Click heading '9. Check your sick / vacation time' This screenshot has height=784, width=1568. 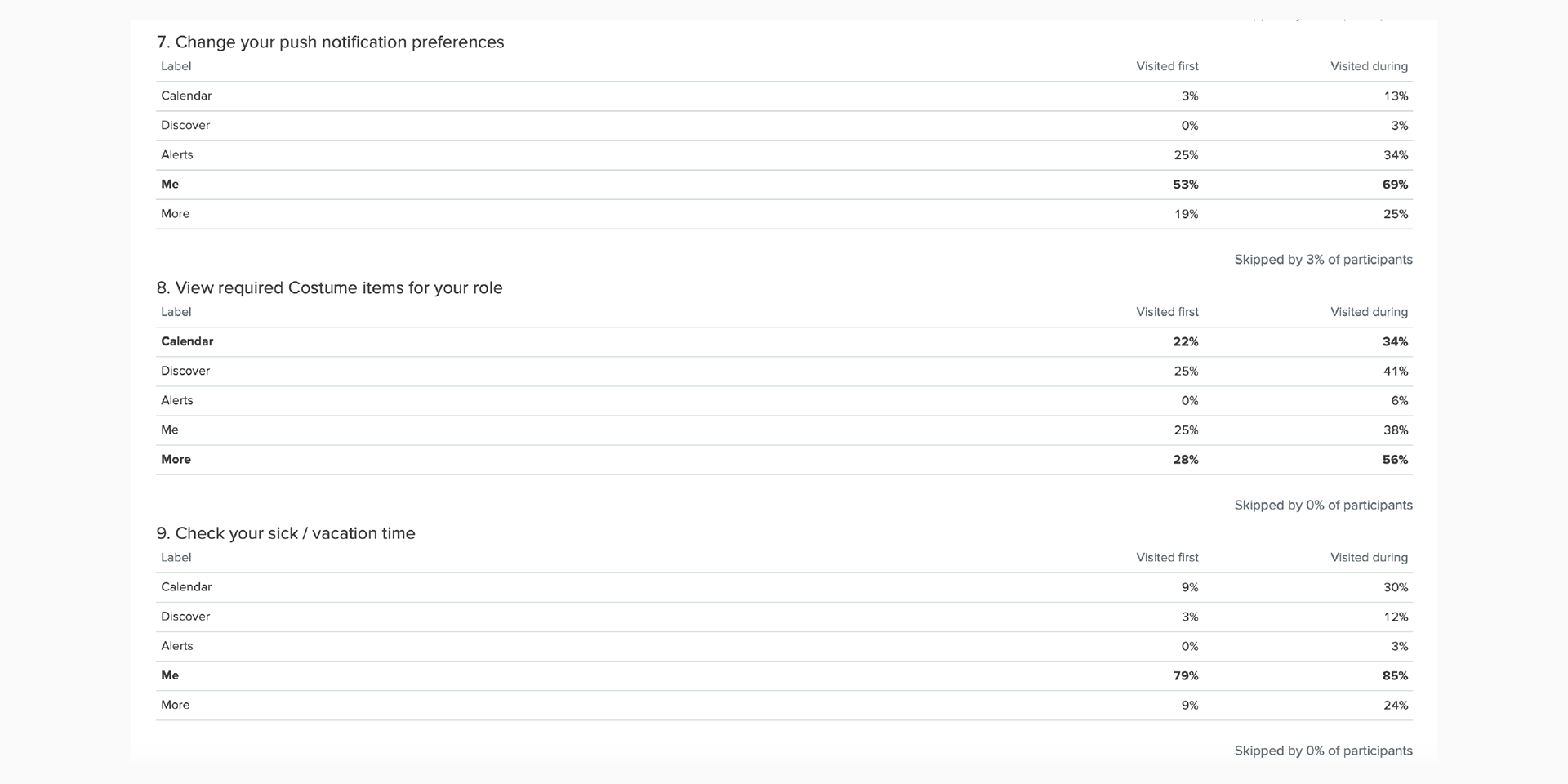pos(286,533)
